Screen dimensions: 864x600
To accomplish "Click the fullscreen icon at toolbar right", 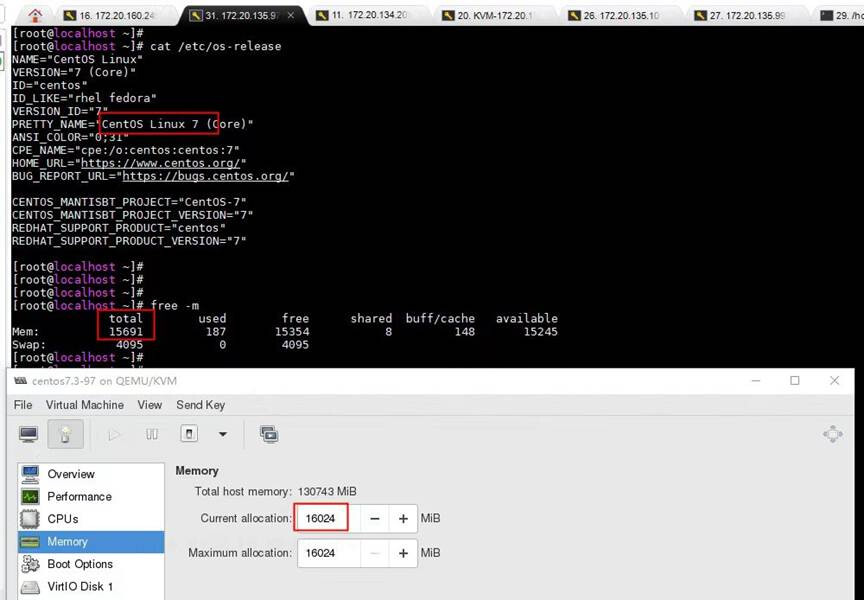I will point(832,434).
